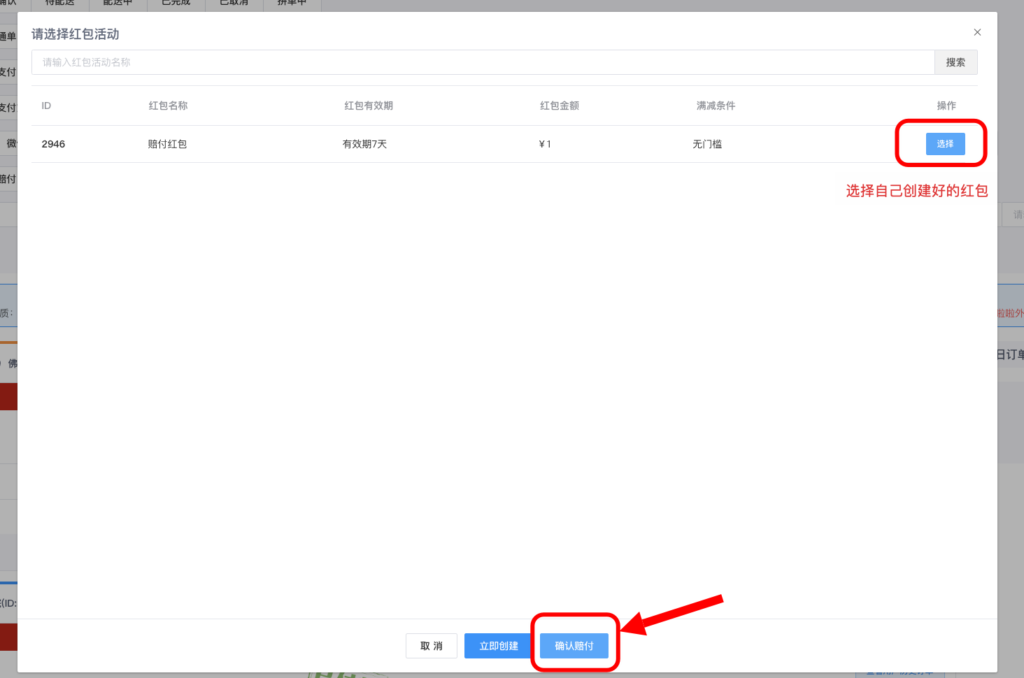Open the 配送中 orders tab
This screenshot has width=1024, height=678.
118,3
